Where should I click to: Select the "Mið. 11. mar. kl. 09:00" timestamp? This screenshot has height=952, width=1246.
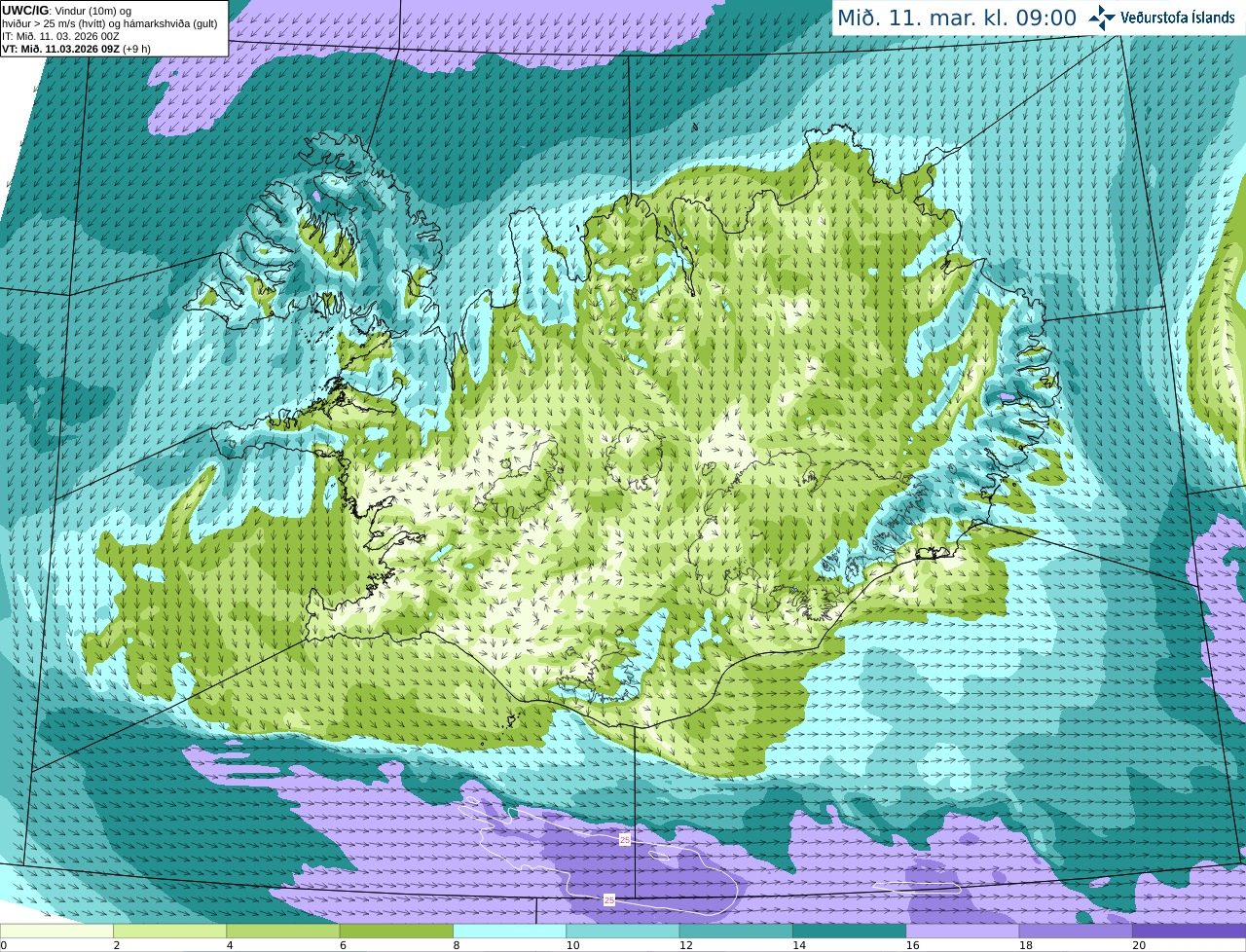pyautogui.click(x=957, y=18)
